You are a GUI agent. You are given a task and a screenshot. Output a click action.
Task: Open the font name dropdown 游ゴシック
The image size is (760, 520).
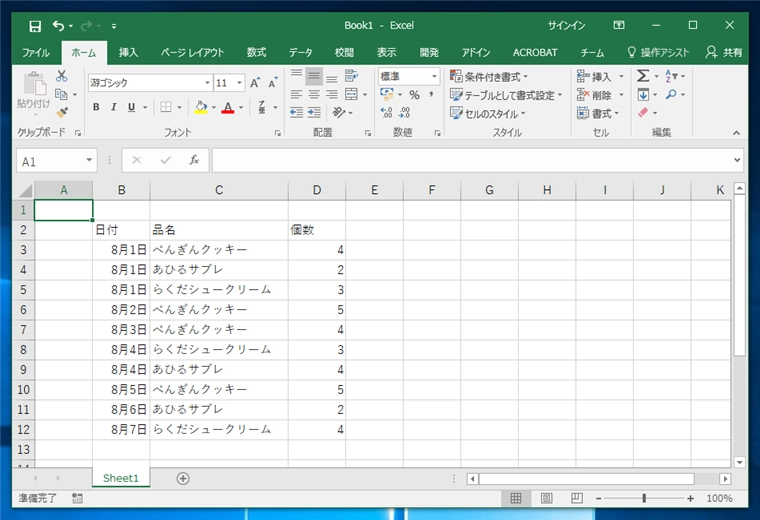click(149, 83)
